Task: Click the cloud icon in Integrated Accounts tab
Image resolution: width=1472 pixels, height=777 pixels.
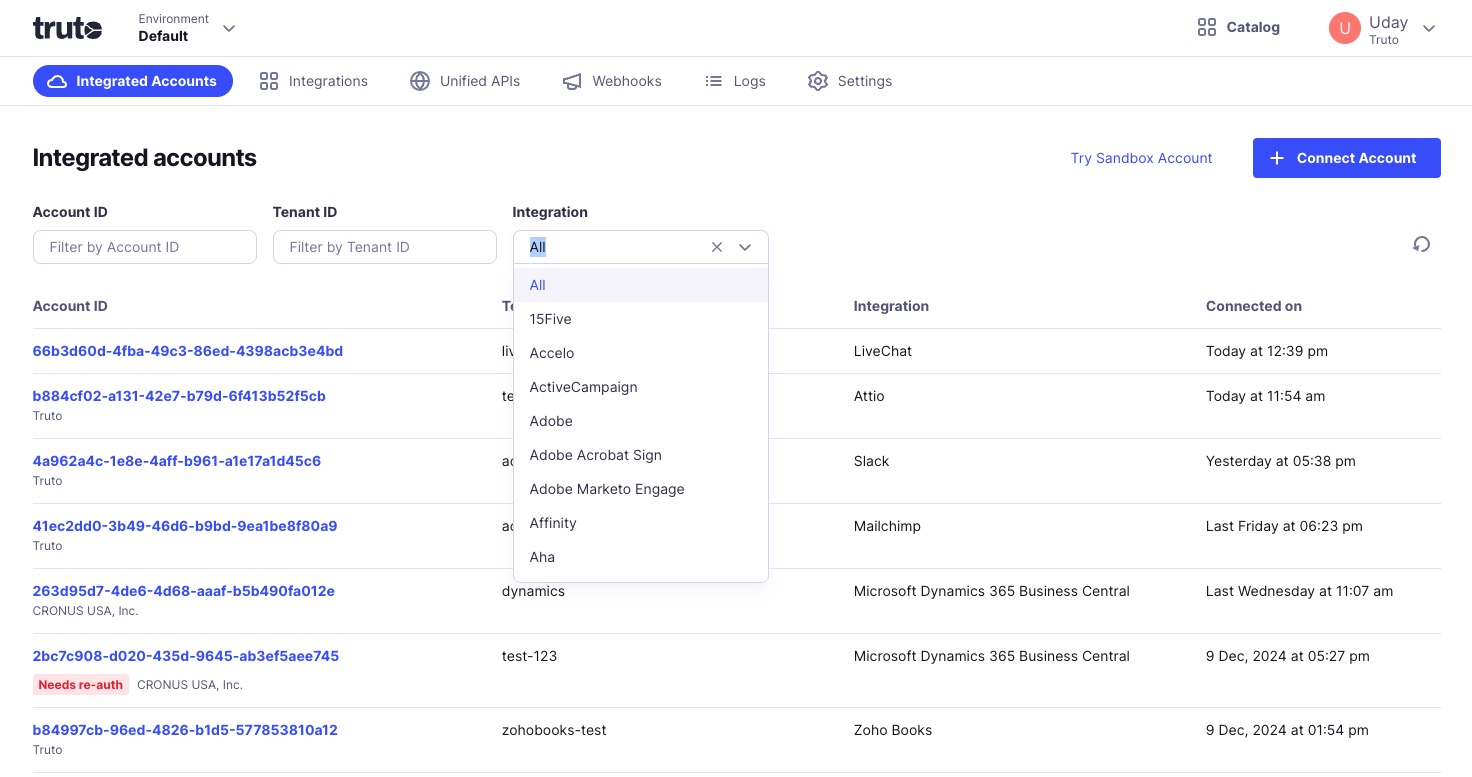Action: coord(58,81)
